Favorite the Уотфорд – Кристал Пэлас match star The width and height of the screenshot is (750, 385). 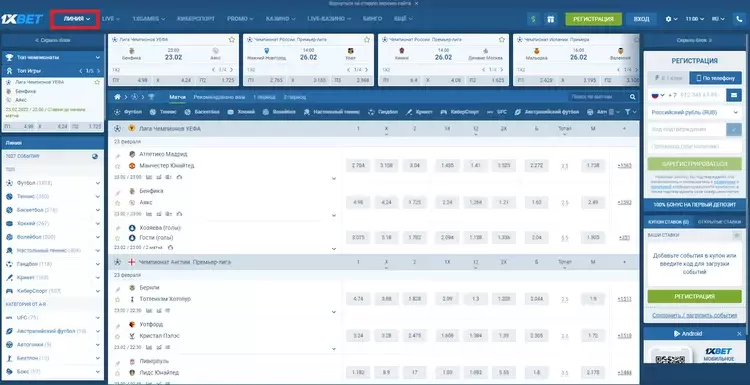[x=118, y=336]
